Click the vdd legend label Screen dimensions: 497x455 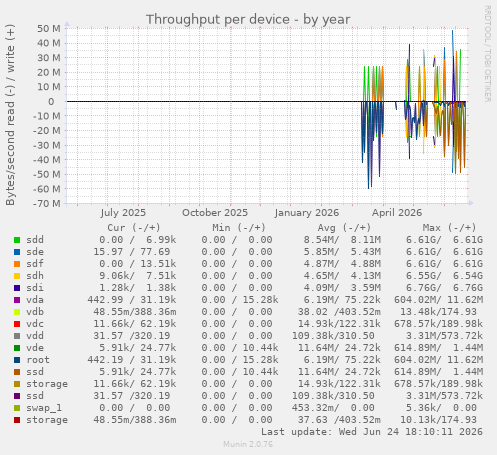coord(35,336)
